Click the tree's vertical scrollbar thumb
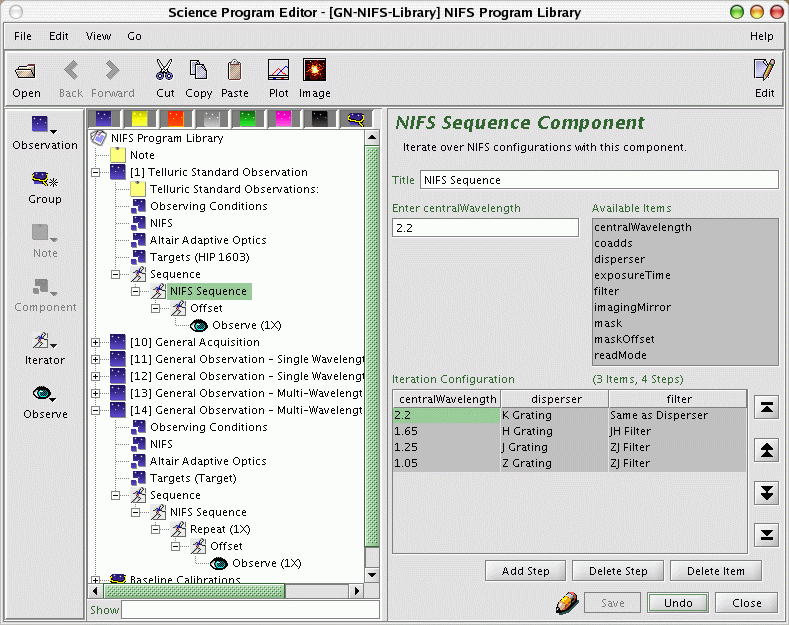This screenshot has width=789, height=625. pos(372,346)
